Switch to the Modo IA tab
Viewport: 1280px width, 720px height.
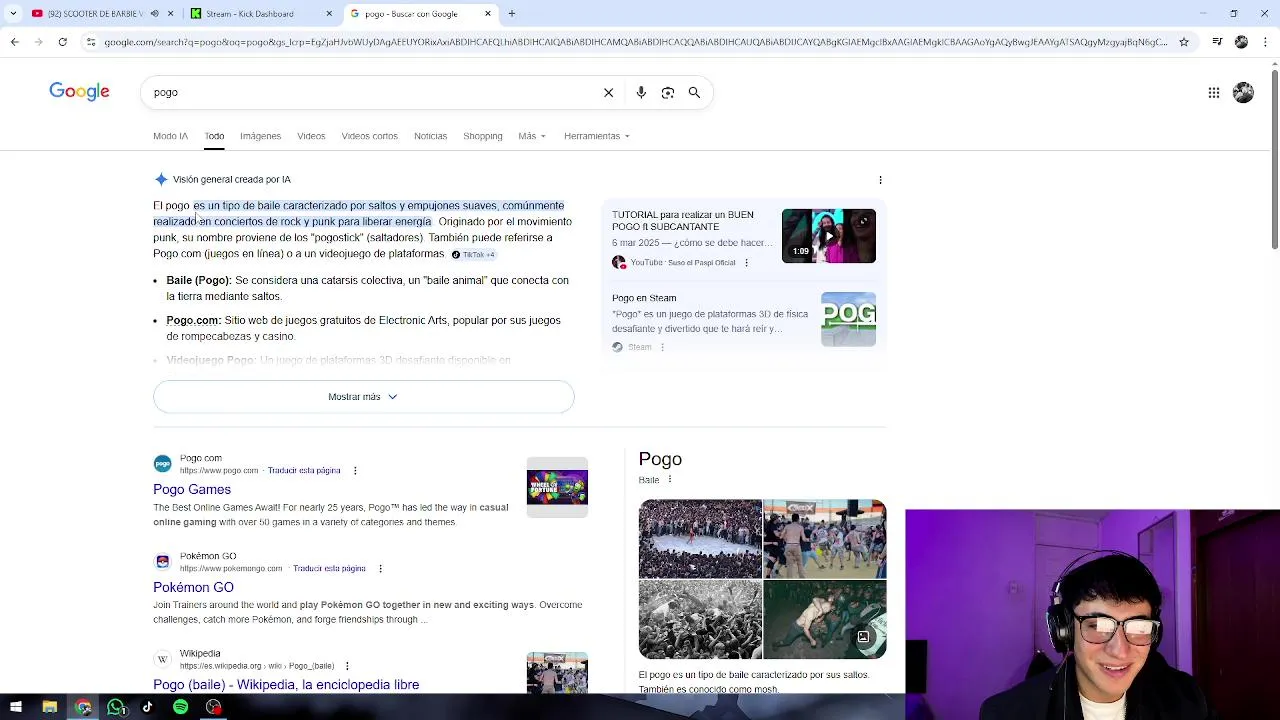tap(170, 136)
